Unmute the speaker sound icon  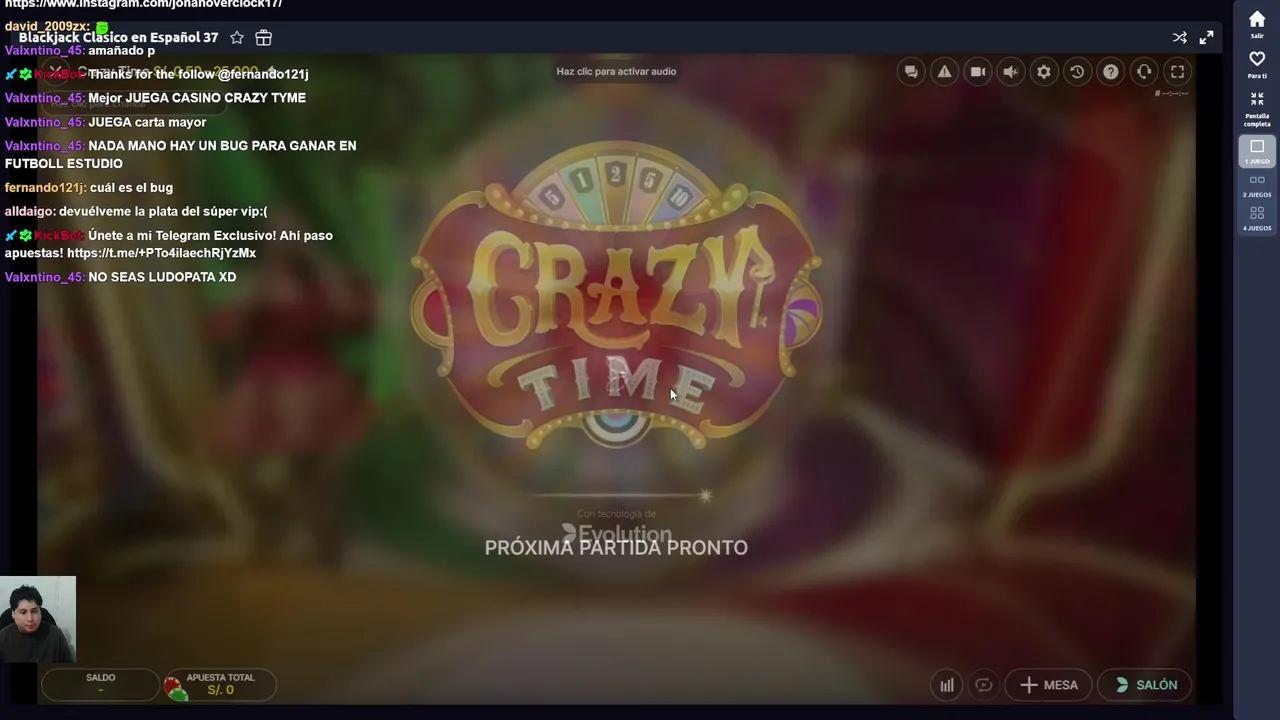click(x=1011, y=72)
